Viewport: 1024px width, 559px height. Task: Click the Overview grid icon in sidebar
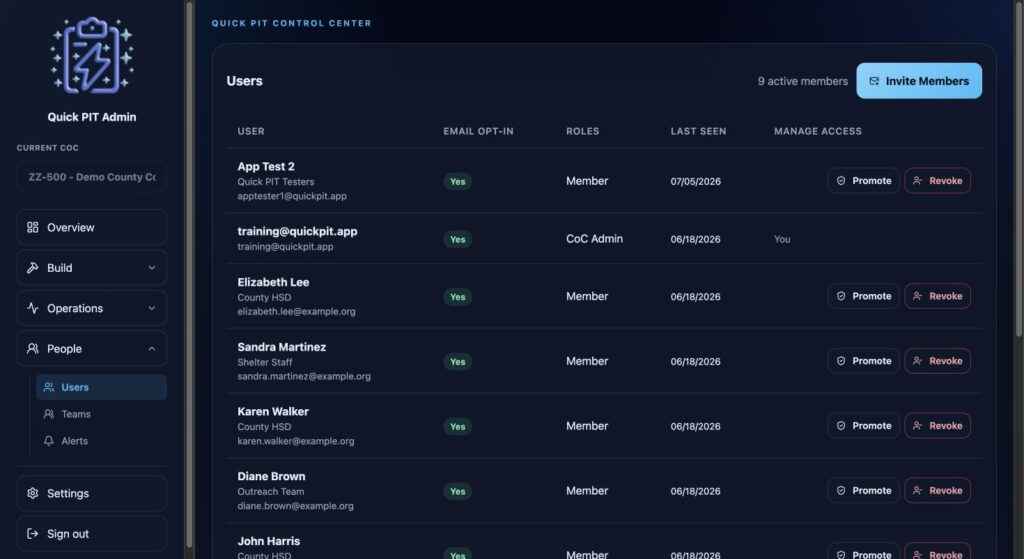coord(33,227)
